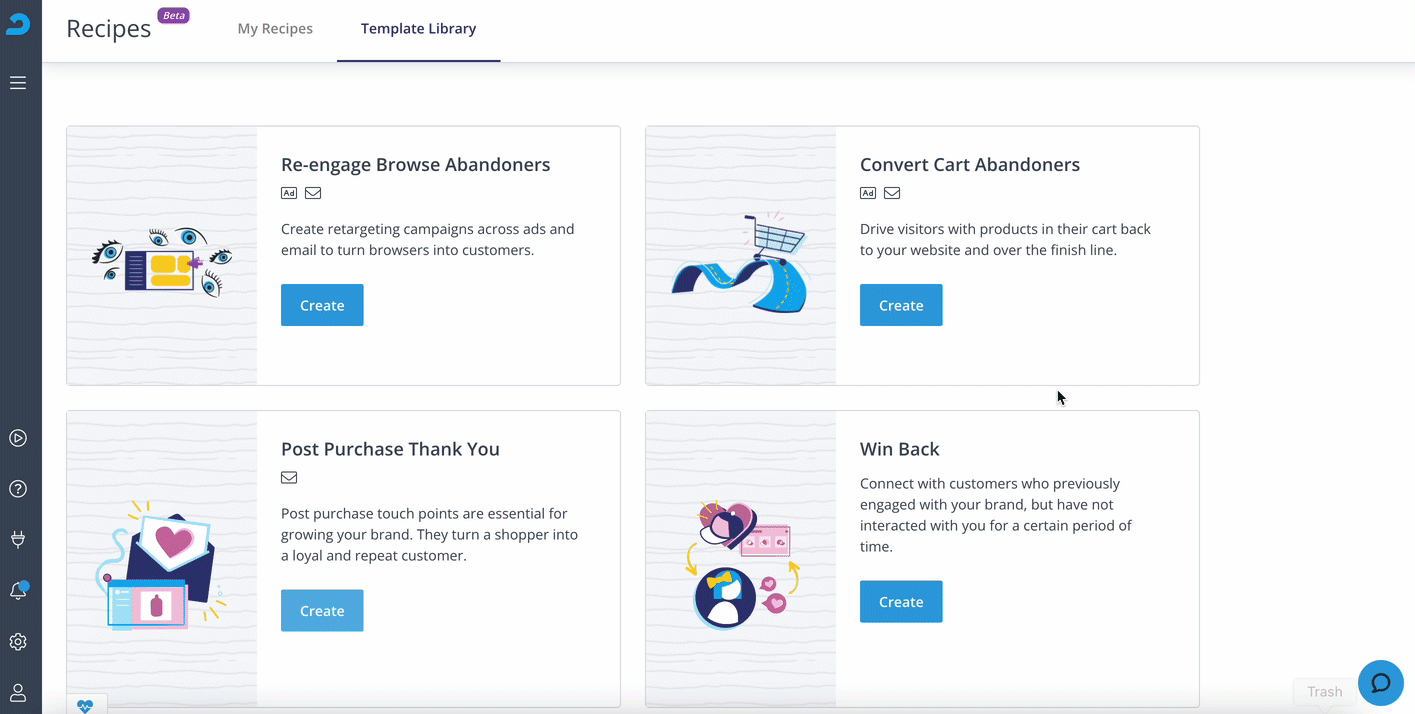The image size is (1415, 714).
Task: Open the help question mark icon
Action: coord(18,489)
